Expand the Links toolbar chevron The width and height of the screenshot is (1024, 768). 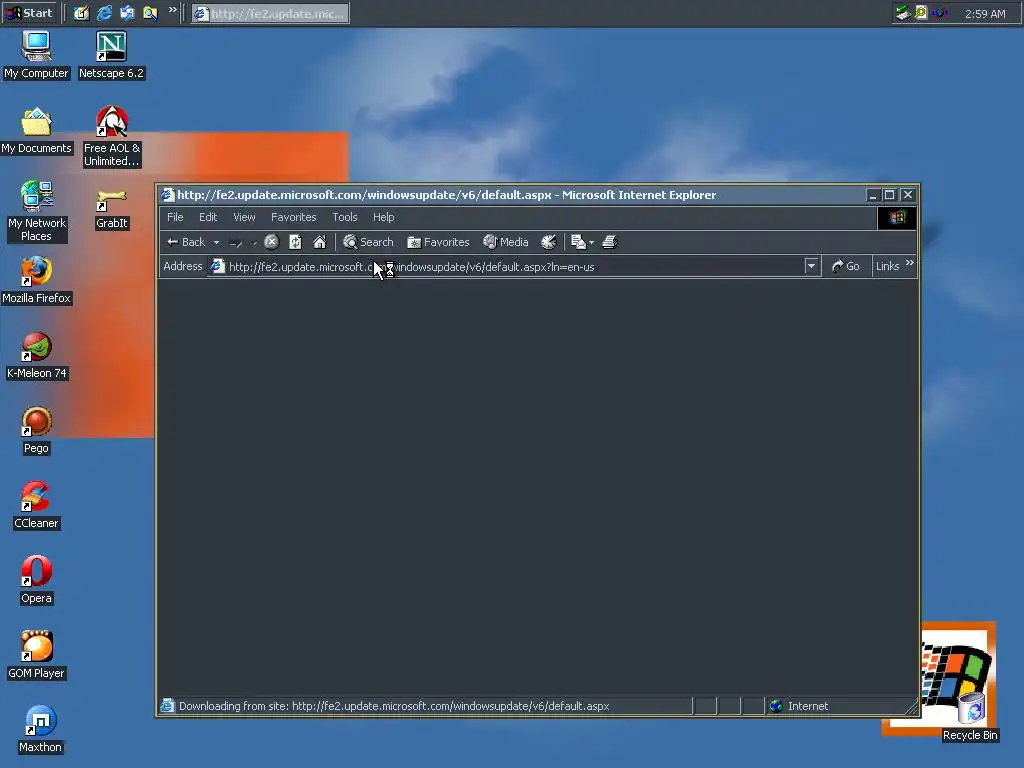click(910, 263)
